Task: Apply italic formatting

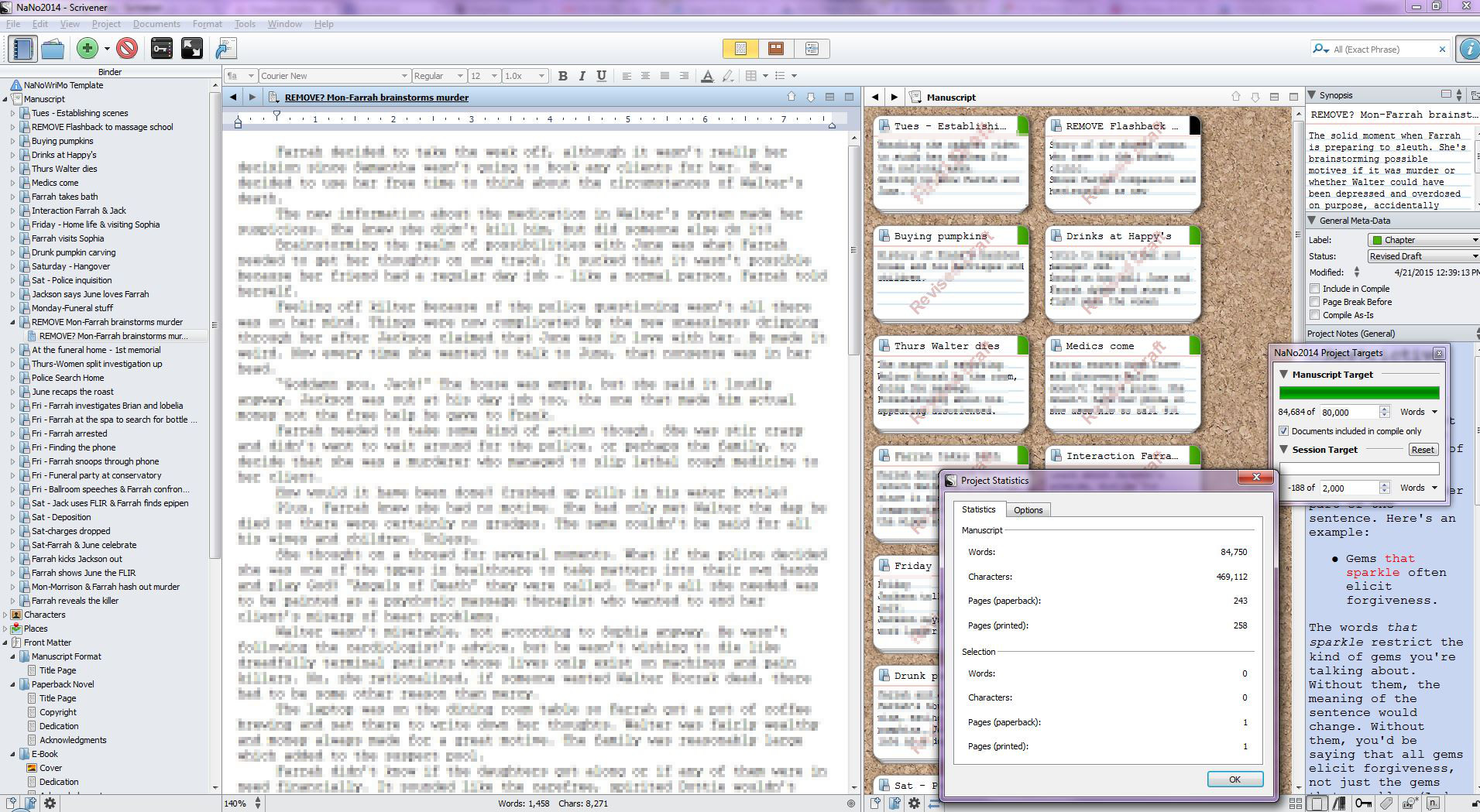Action: (582, 76)
